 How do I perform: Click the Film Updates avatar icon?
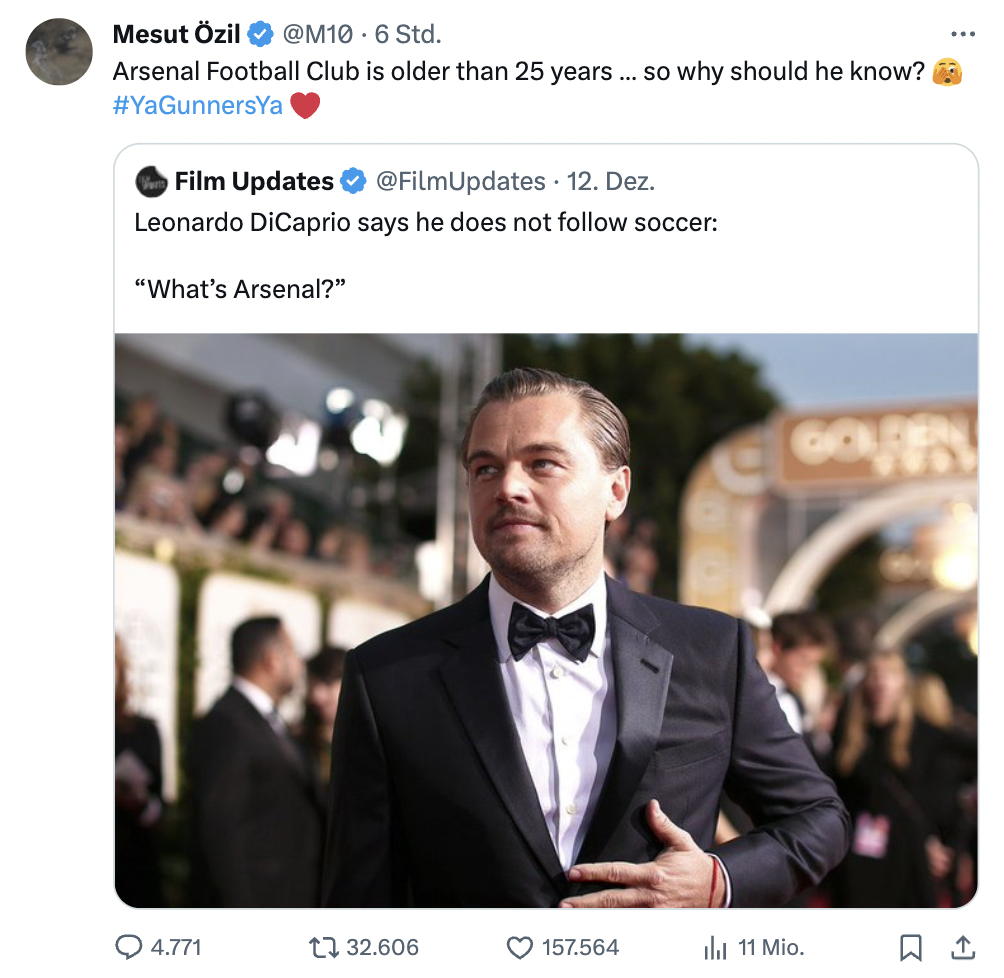(x=152, y=181)
